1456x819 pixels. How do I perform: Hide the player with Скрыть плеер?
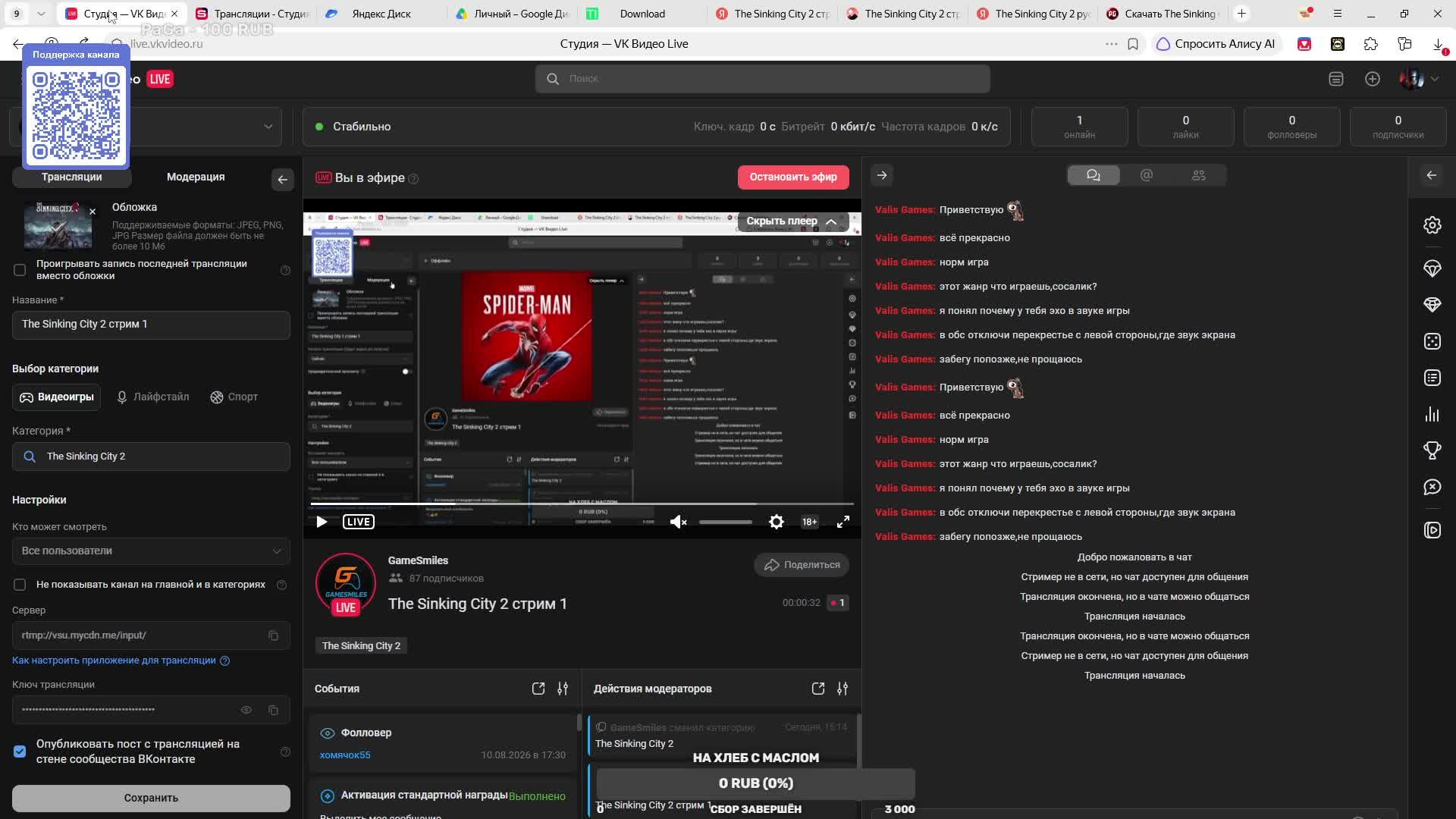[791, 221]
